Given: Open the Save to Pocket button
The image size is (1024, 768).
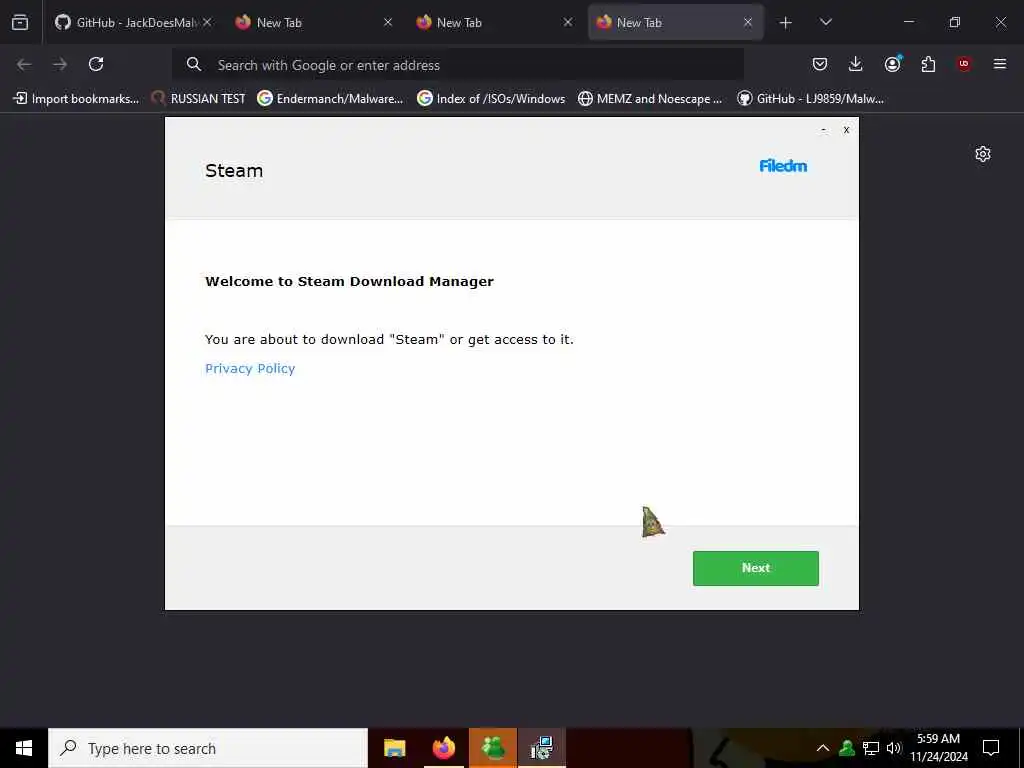Looking at the screenshot, I should pyautogui.click(x=820, y=64).
